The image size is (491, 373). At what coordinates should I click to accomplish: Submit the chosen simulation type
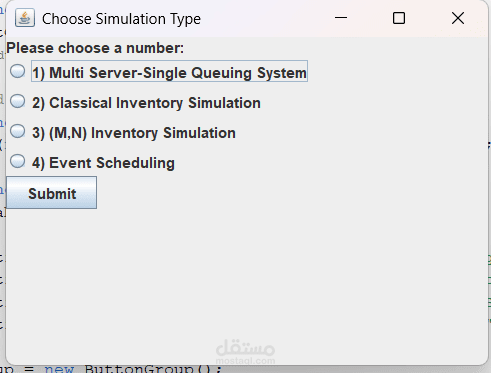coord(52,193)
